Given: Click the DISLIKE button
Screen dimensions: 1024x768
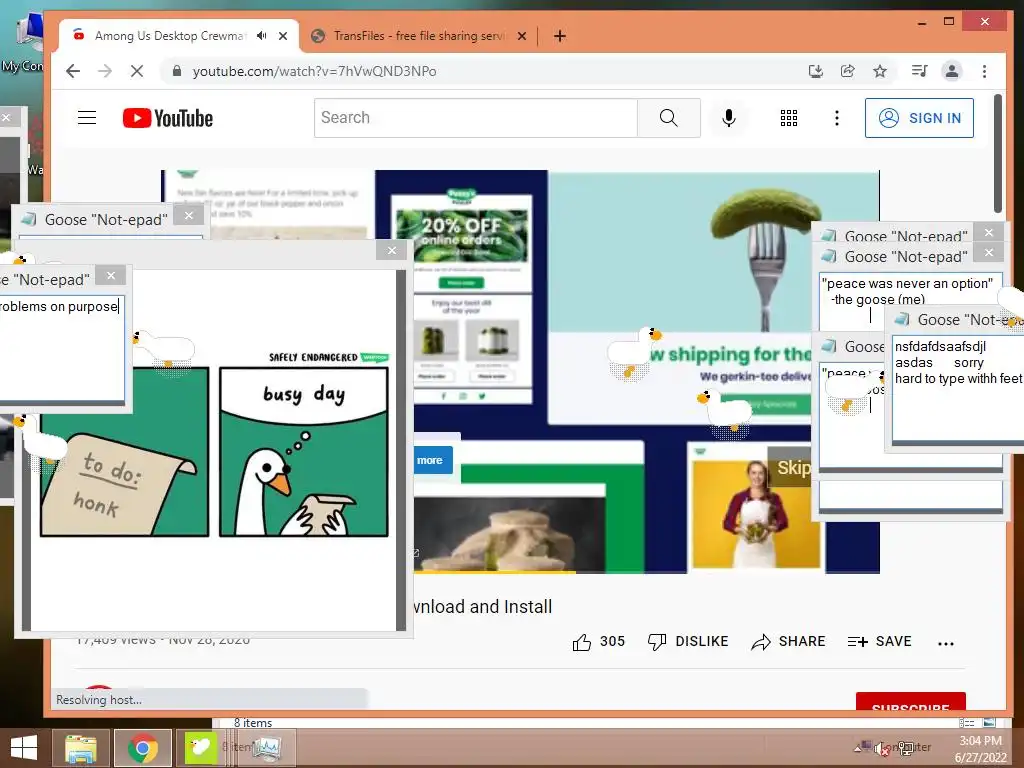Looking at the screenshot, I should (688, 642).
